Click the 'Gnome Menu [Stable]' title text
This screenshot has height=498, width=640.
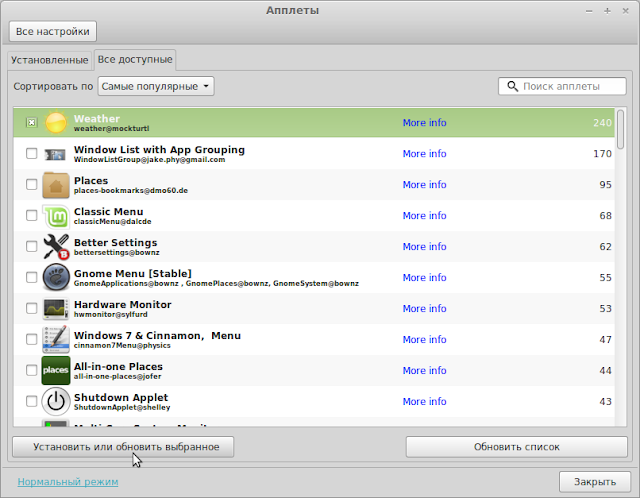133,273
